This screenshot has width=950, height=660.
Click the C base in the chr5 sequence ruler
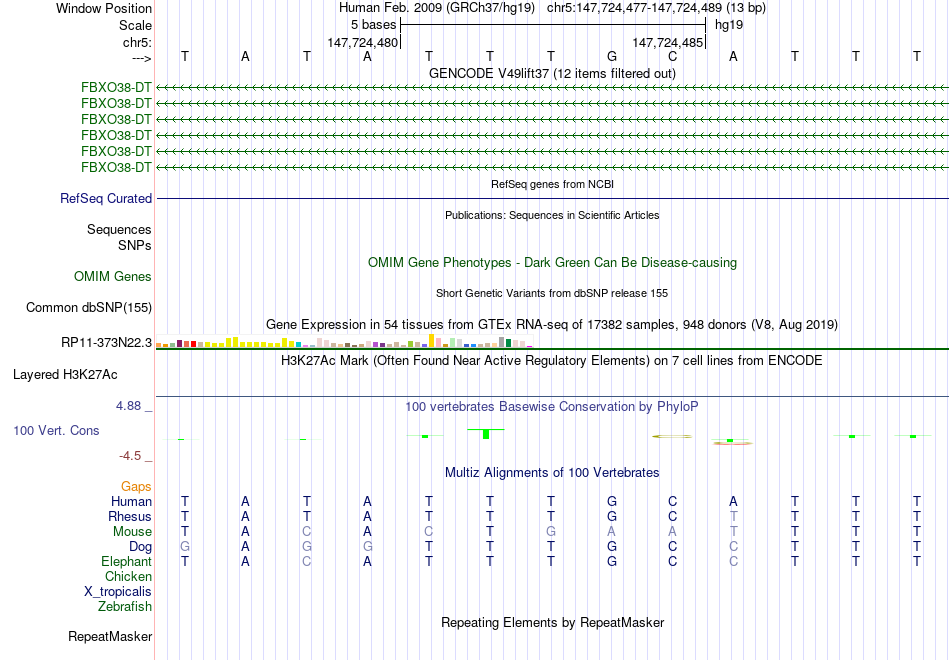(673, 56)
